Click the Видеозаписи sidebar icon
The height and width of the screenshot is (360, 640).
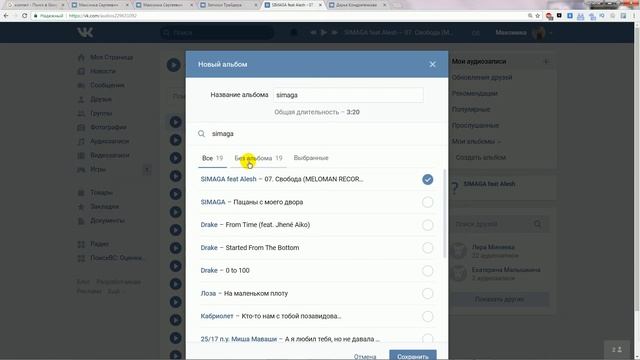pyautogui.click(x=81, y=155)
